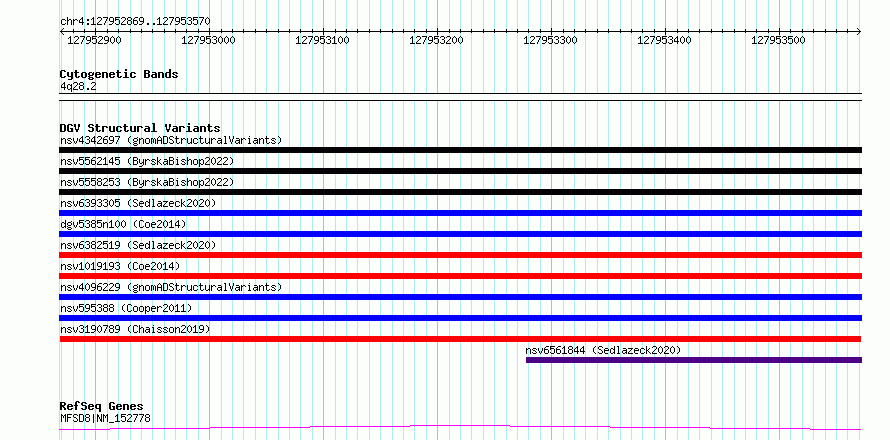Image resolution: width=890 pixels, height=440 pixels.
Task: Open variant nsv6382519 (Sedlazeck2020) label
Action: [138, 245]
